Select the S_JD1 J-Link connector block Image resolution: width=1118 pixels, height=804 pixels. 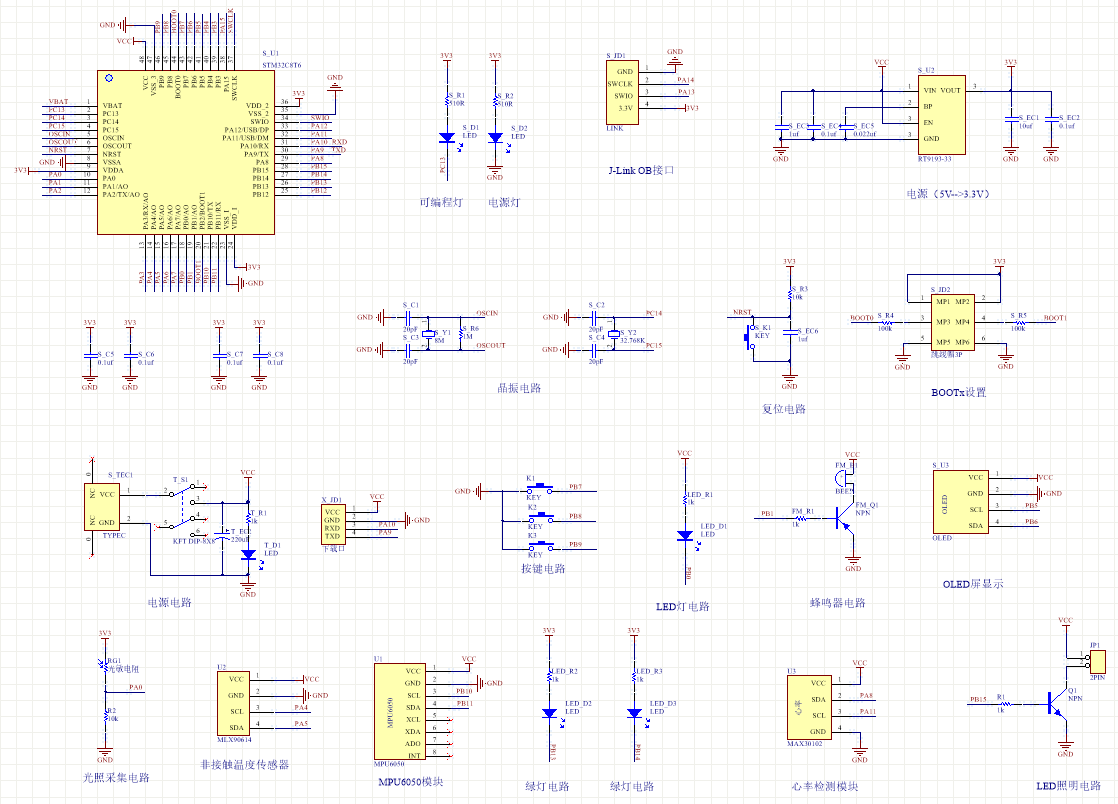(622, 93)
